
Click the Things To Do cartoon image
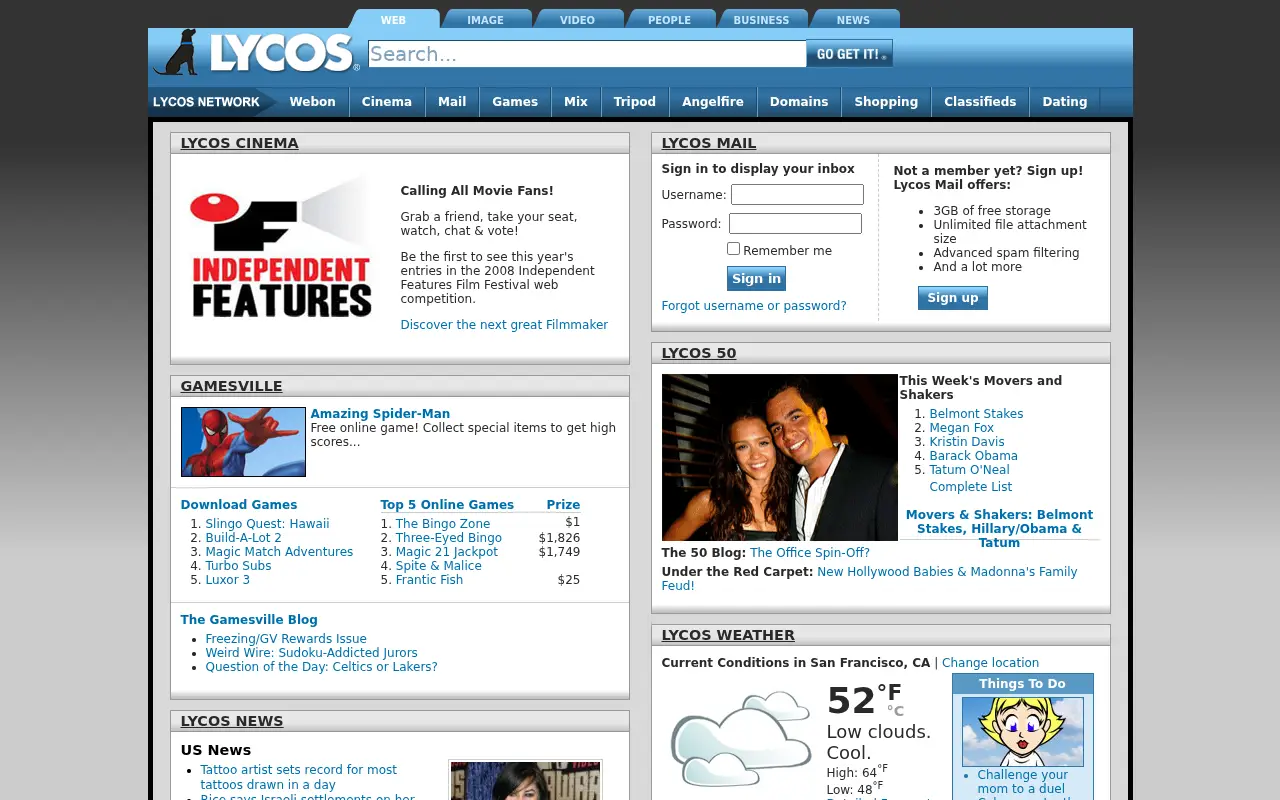(x=1022, y=732)
